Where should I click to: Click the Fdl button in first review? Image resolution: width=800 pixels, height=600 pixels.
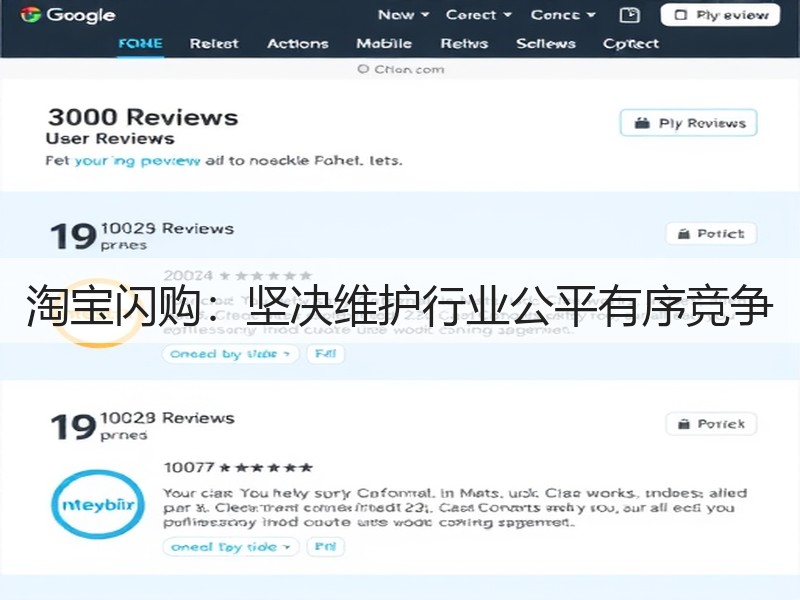click(326, 354)
